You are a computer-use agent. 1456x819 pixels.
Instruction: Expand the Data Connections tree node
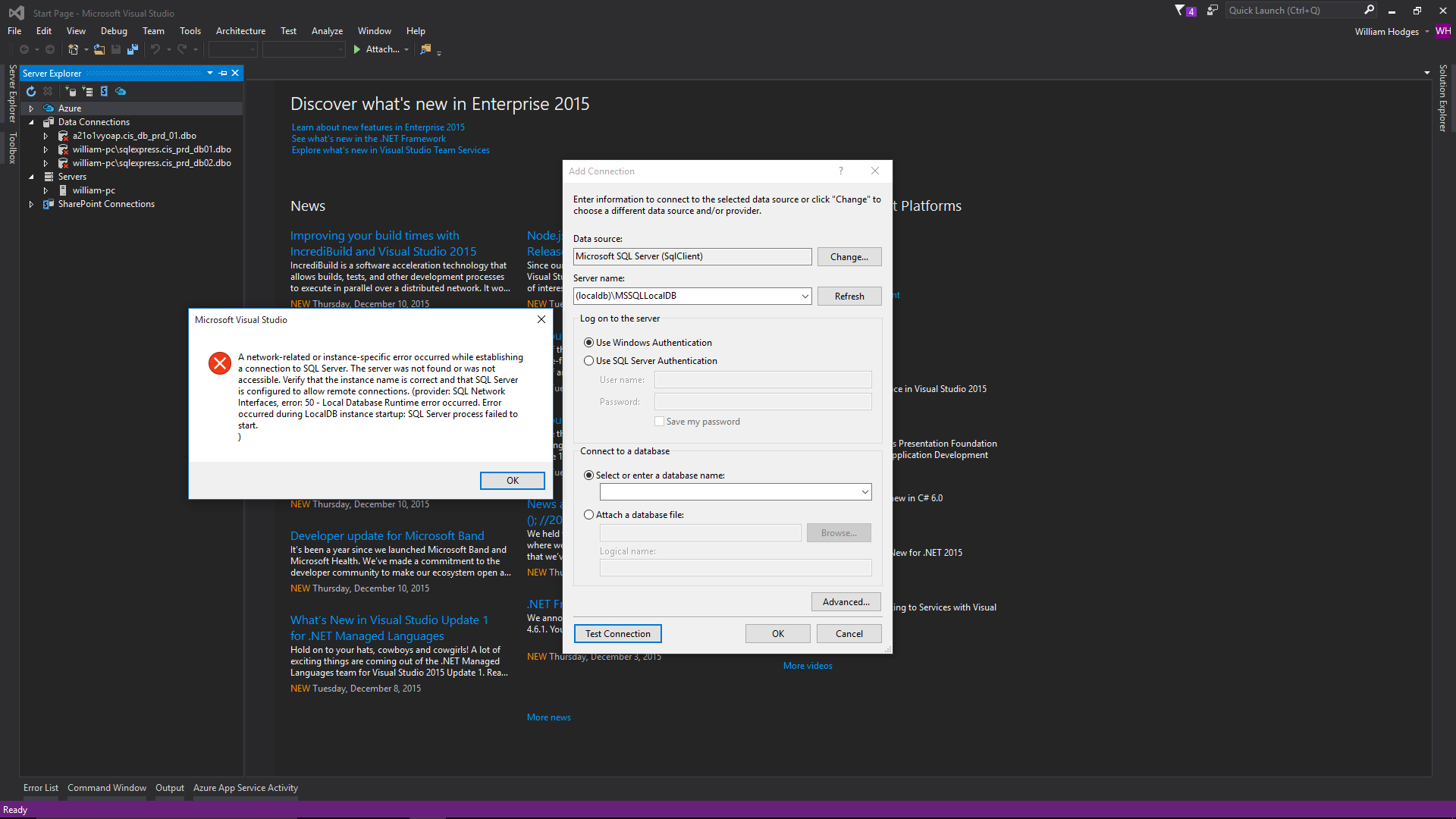[32, 122]
